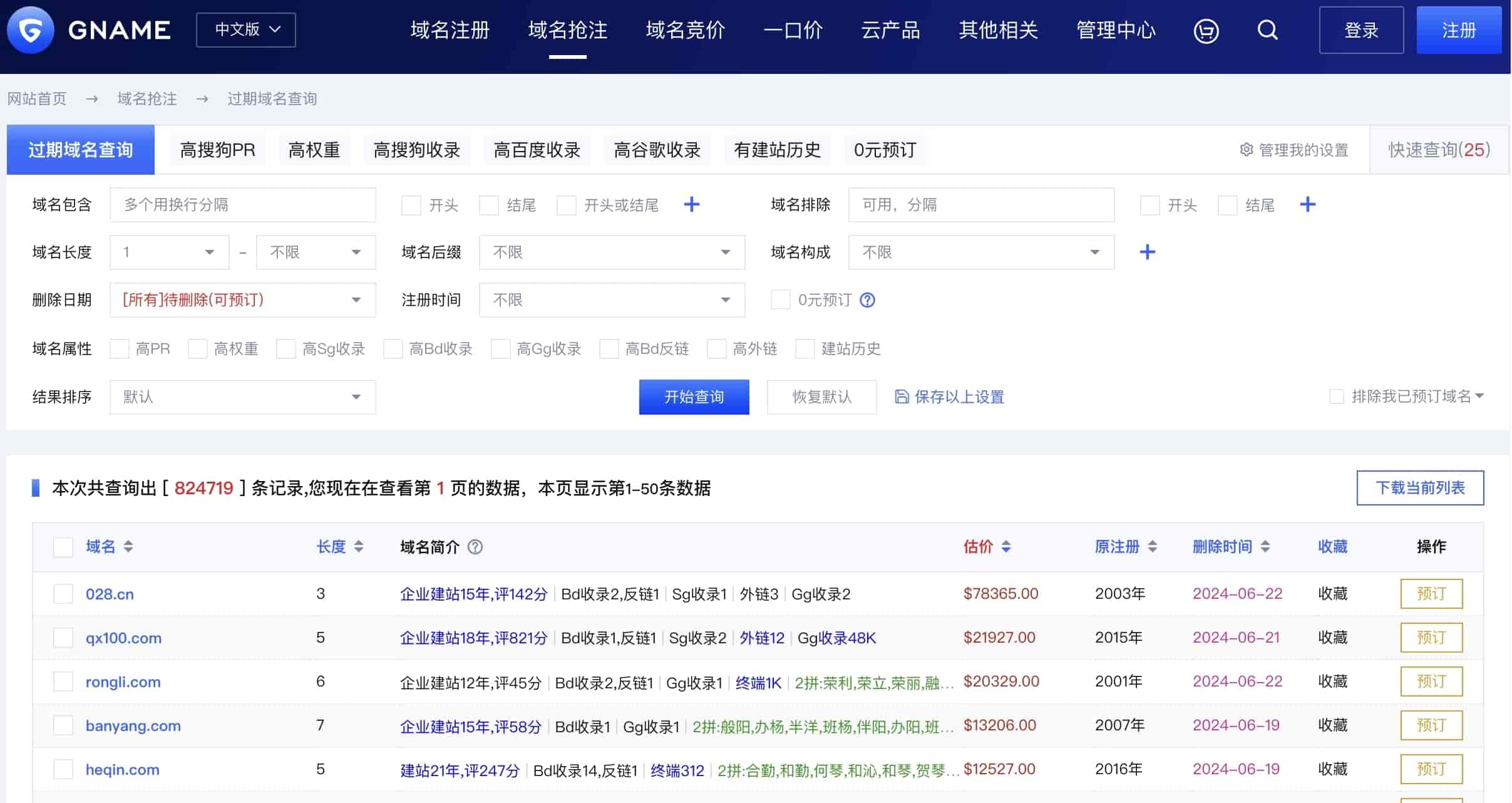
Task: Click plus icon next to 域名构成 dropdown
Action: tap(1147, 252)
